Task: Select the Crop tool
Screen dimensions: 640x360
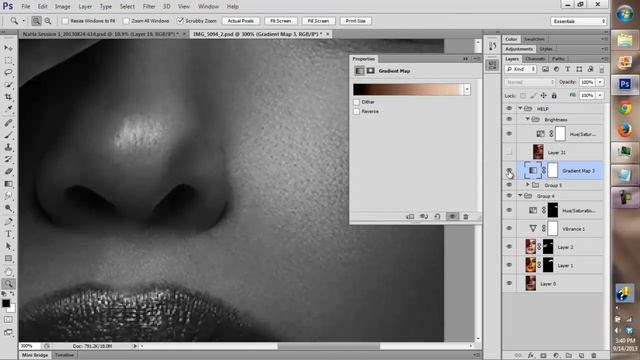Action: coord(8,97)
